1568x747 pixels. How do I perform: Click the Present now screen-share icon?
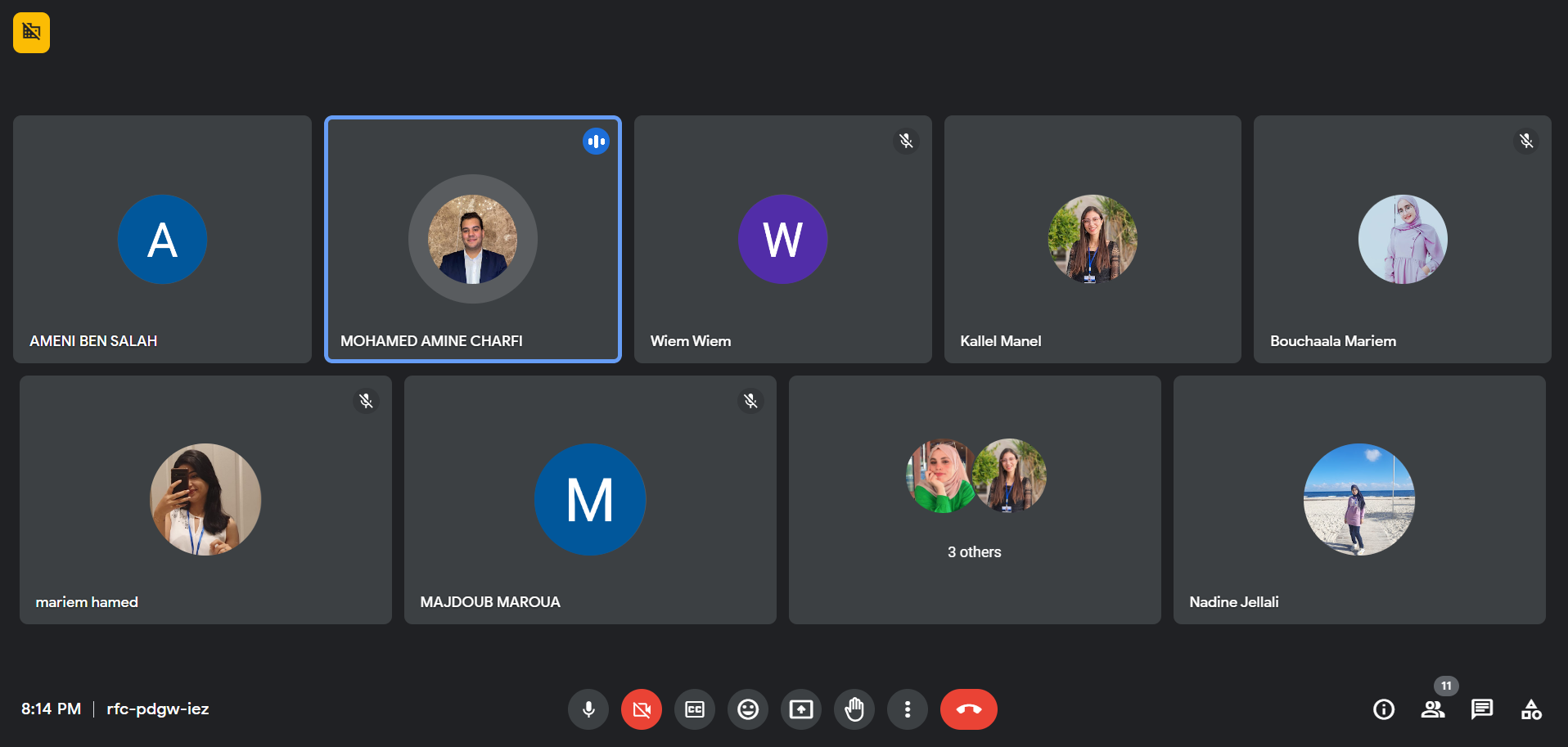(x=801, y=709)
